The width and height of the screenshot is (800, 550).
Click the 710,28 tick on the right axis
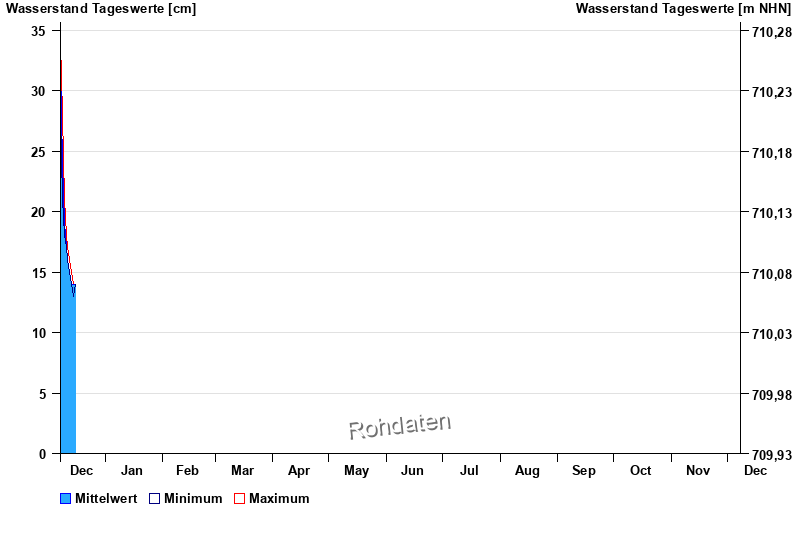[x=771, y=32]
